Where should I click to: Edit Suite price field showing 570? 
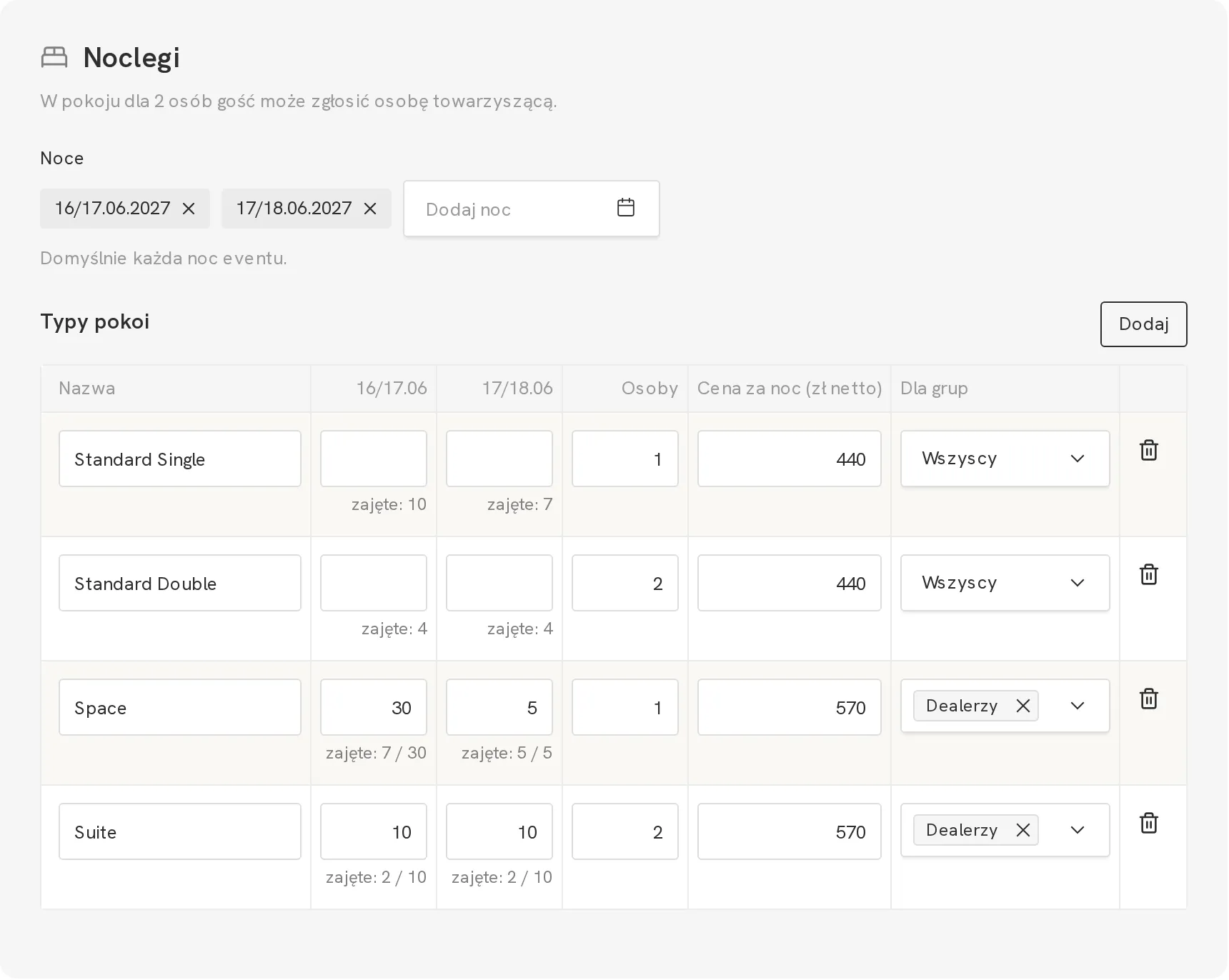pos(790,831)
